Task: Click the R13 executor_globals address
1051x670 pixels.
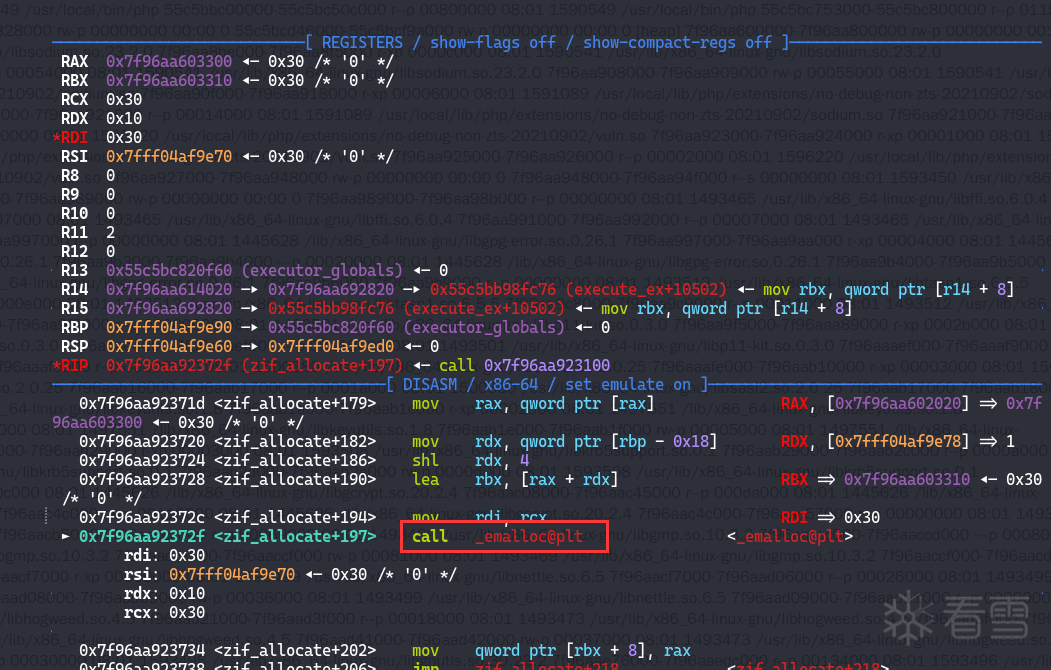Action: (169, 270)
